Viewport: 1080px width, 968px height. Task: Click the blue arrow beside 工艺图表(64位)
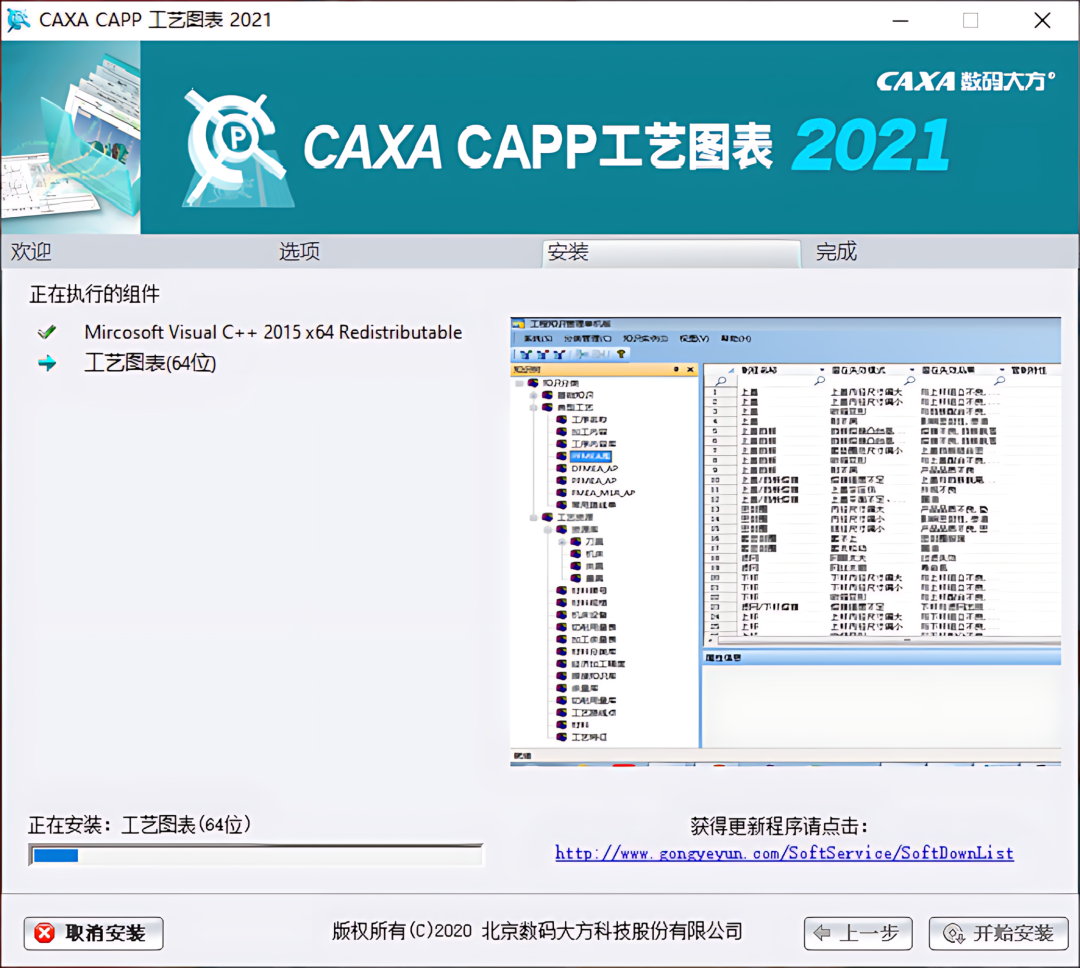coord(47,363)
